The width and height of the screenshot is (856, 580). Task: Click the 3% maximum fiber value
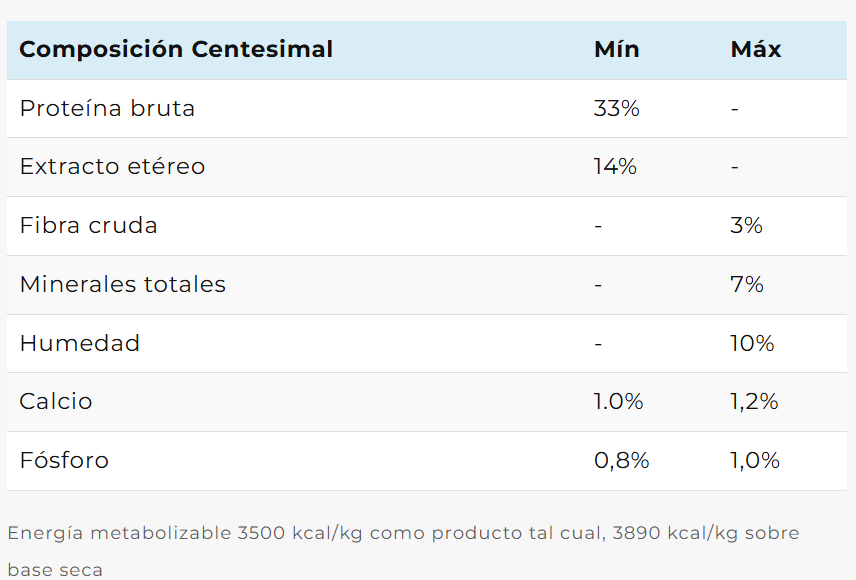pyautogui.click(x=746, y=225)
